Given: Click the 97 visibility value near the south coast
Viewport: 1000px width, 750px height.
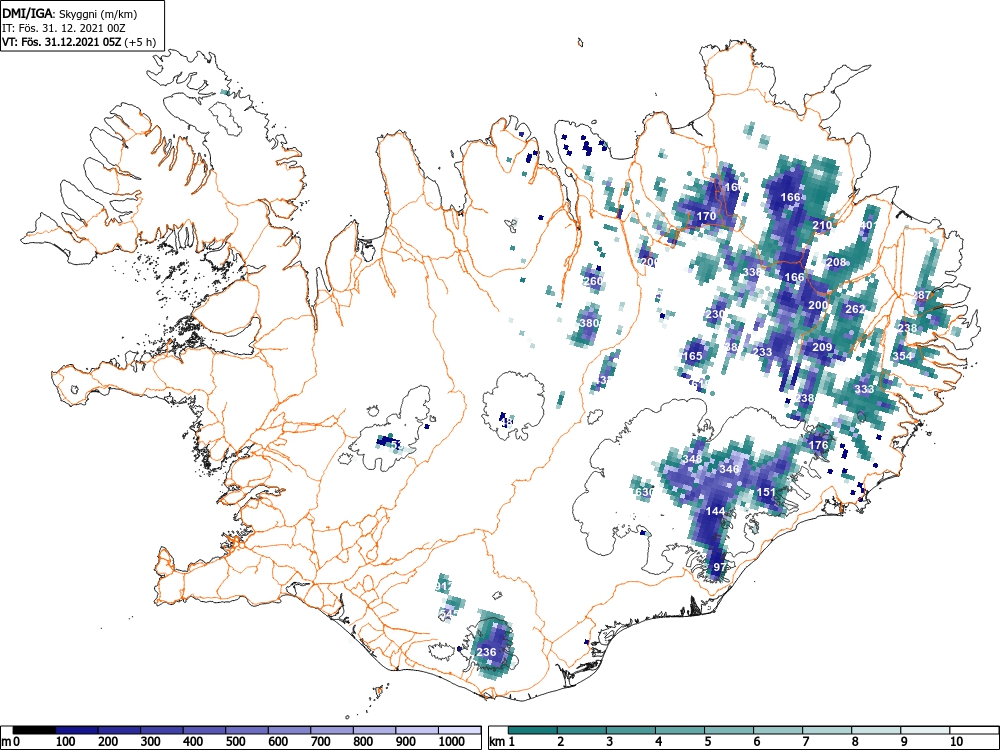Looking at the screenshot, I should click(x=720, y=567).
